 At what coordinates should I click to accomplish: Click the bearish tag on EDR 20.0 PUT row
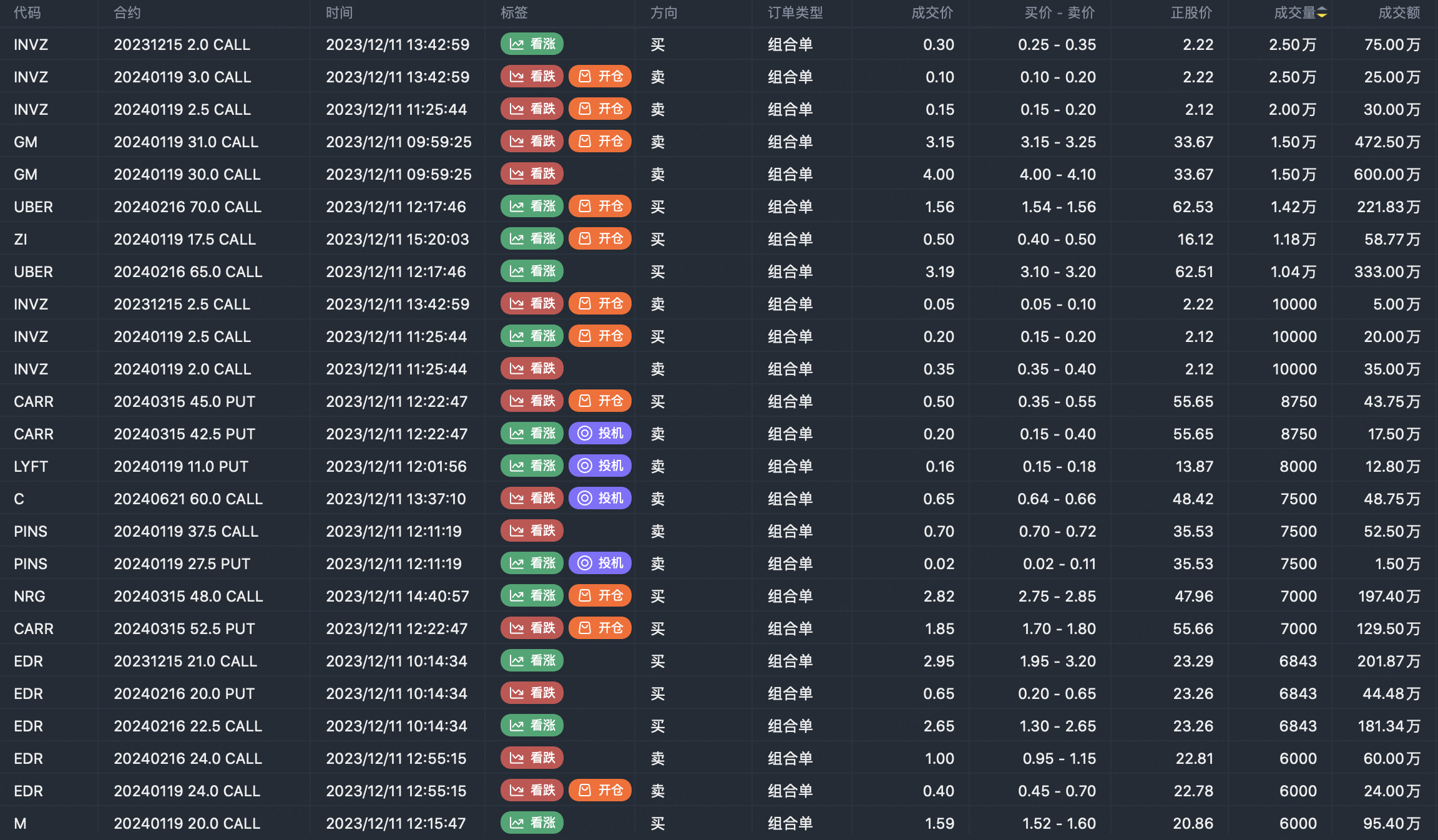[x=532, y=693]
